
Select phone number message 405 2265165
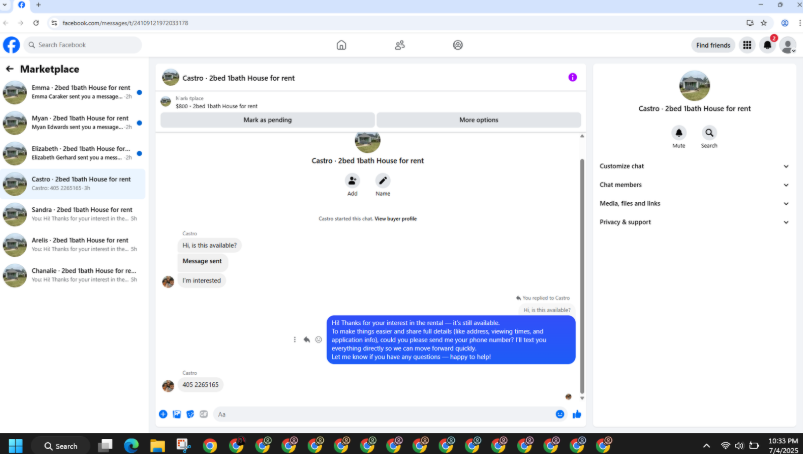[x=200, y=384]
